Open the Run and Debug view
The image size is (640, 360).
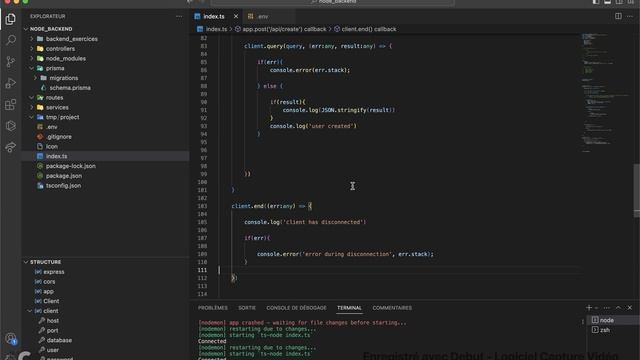click(11, 83)
